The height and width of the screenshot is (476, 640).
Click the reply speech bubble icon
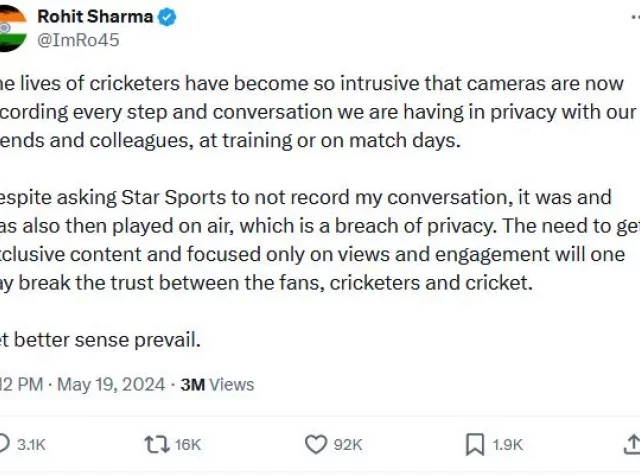click(3, 444)
